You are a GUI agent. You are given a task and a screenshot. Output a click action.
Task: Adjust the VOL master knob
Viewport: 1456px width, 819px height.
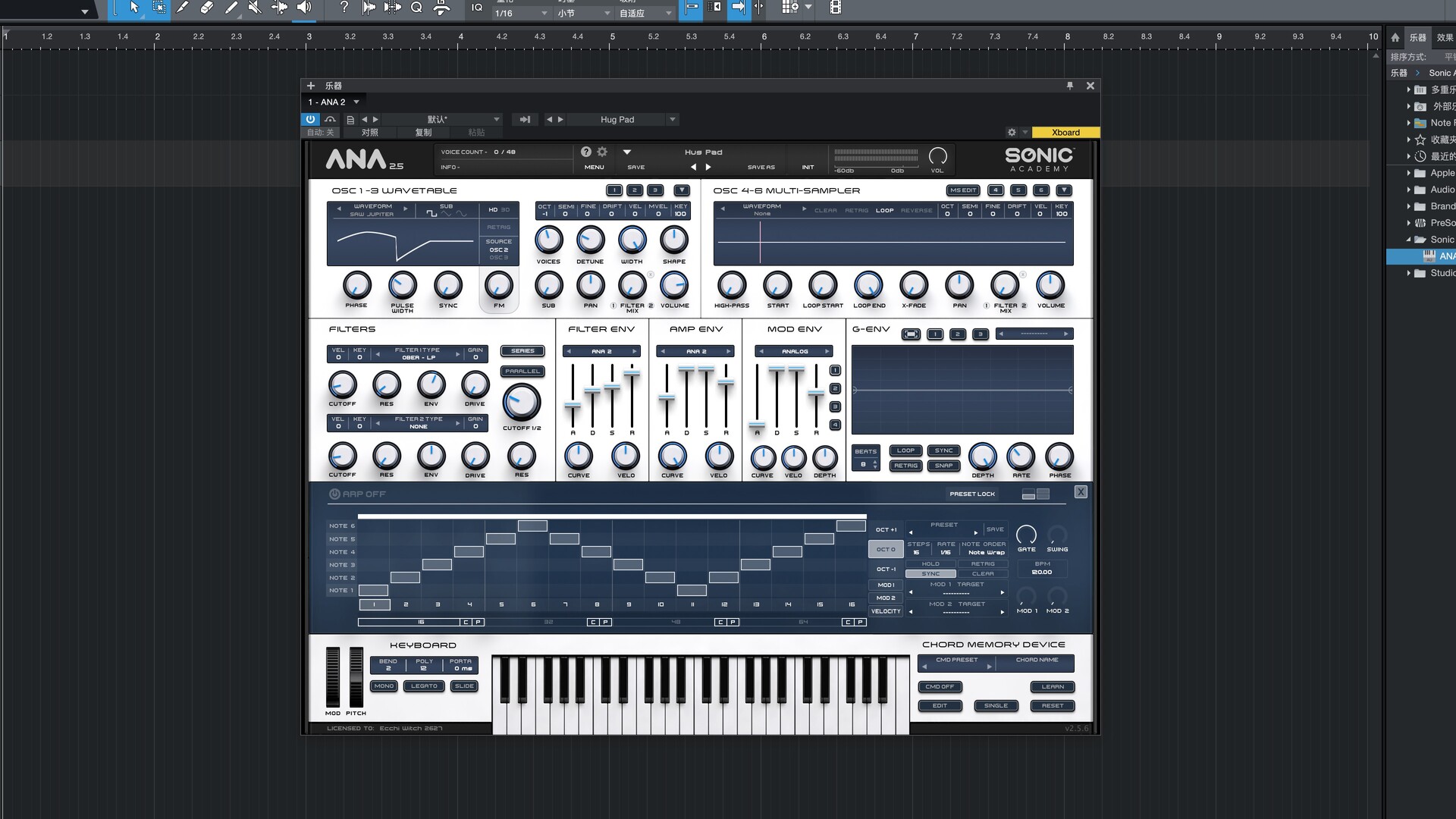938,156
